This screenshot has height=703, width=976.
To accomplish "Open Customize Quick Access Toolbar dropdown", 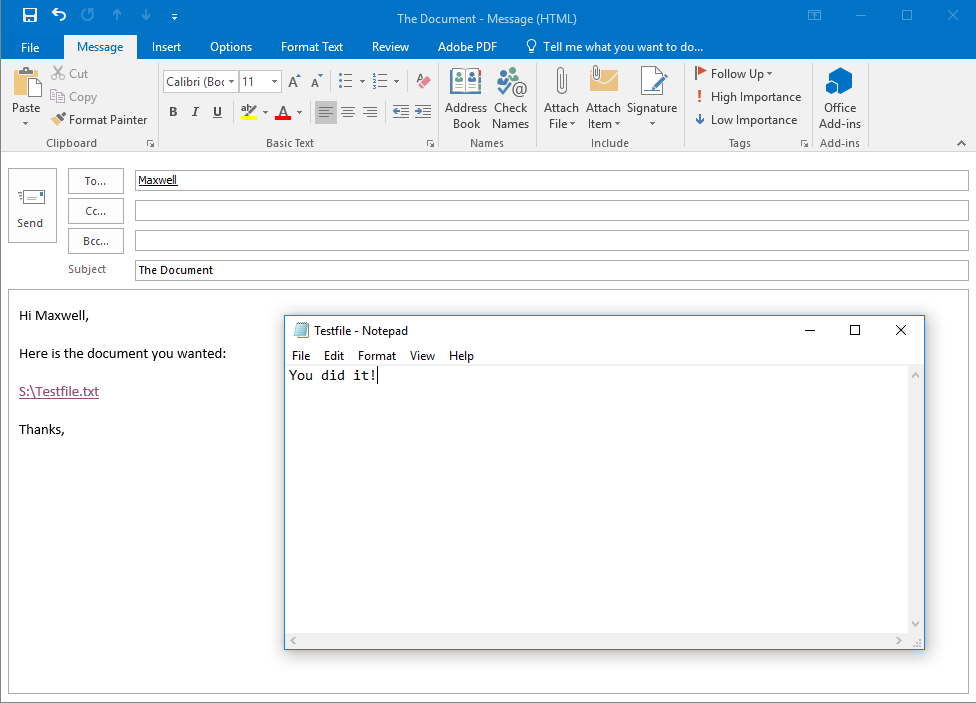I will 174,17.
